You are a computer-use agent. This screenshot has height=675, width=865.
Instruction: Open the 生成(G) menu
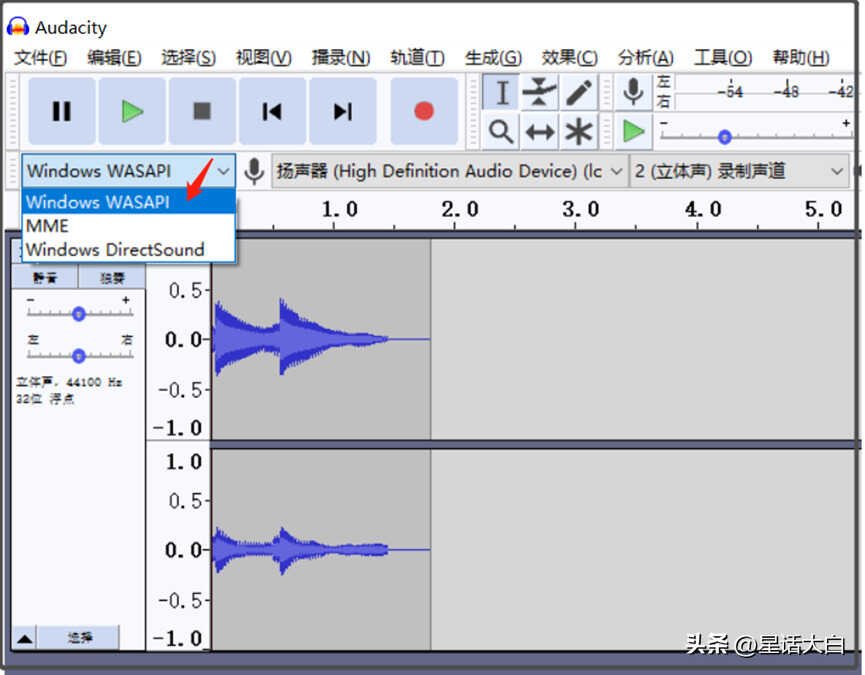[493, 57]
